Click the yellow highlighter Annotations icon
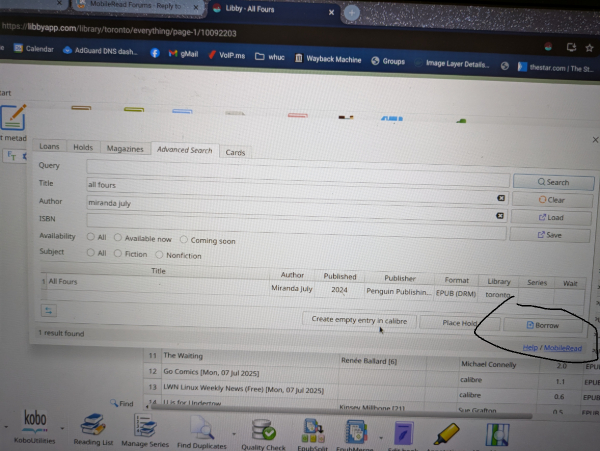 click(x=447, y=433)
